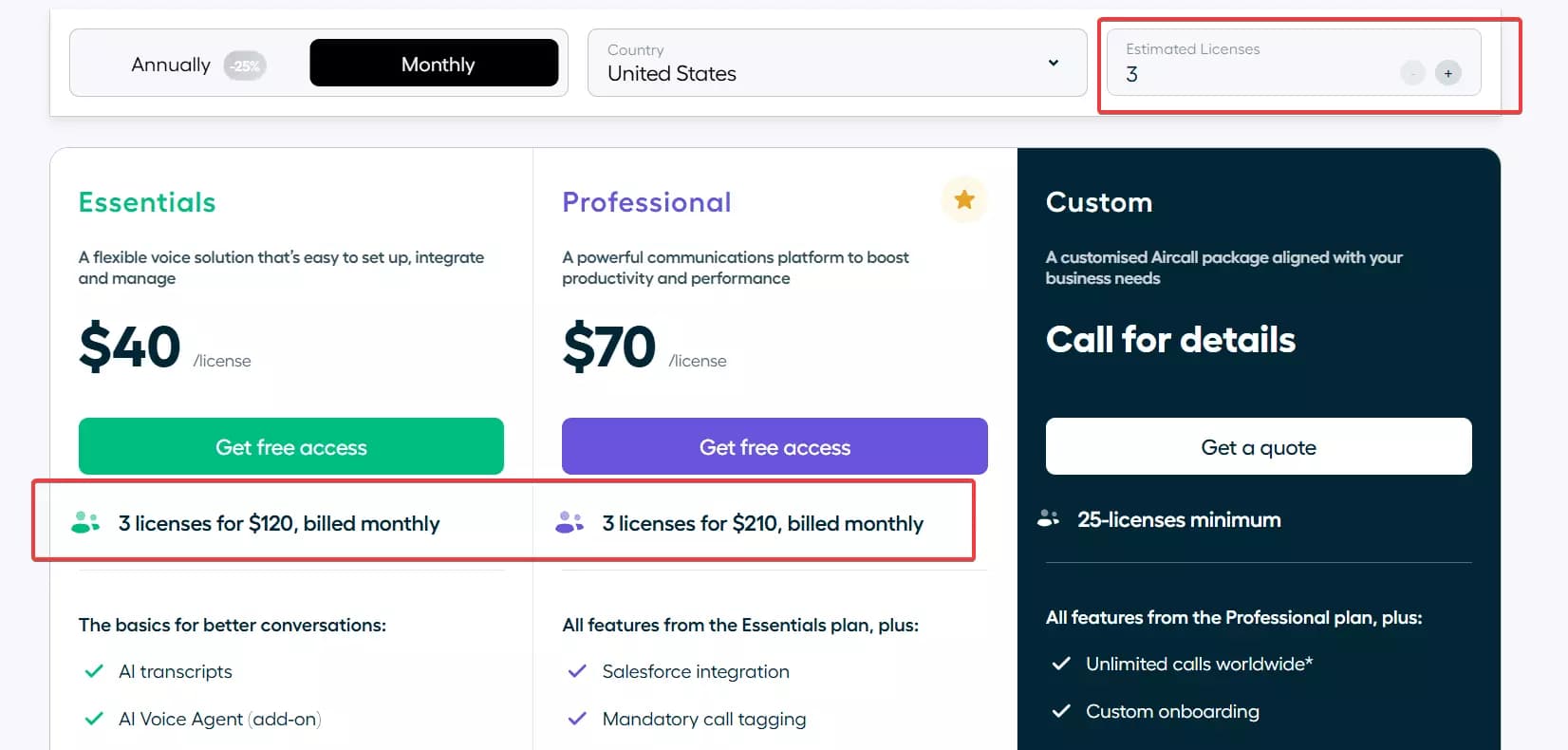
Task: Click Get free access for Professional
Action: pos(774,446)
